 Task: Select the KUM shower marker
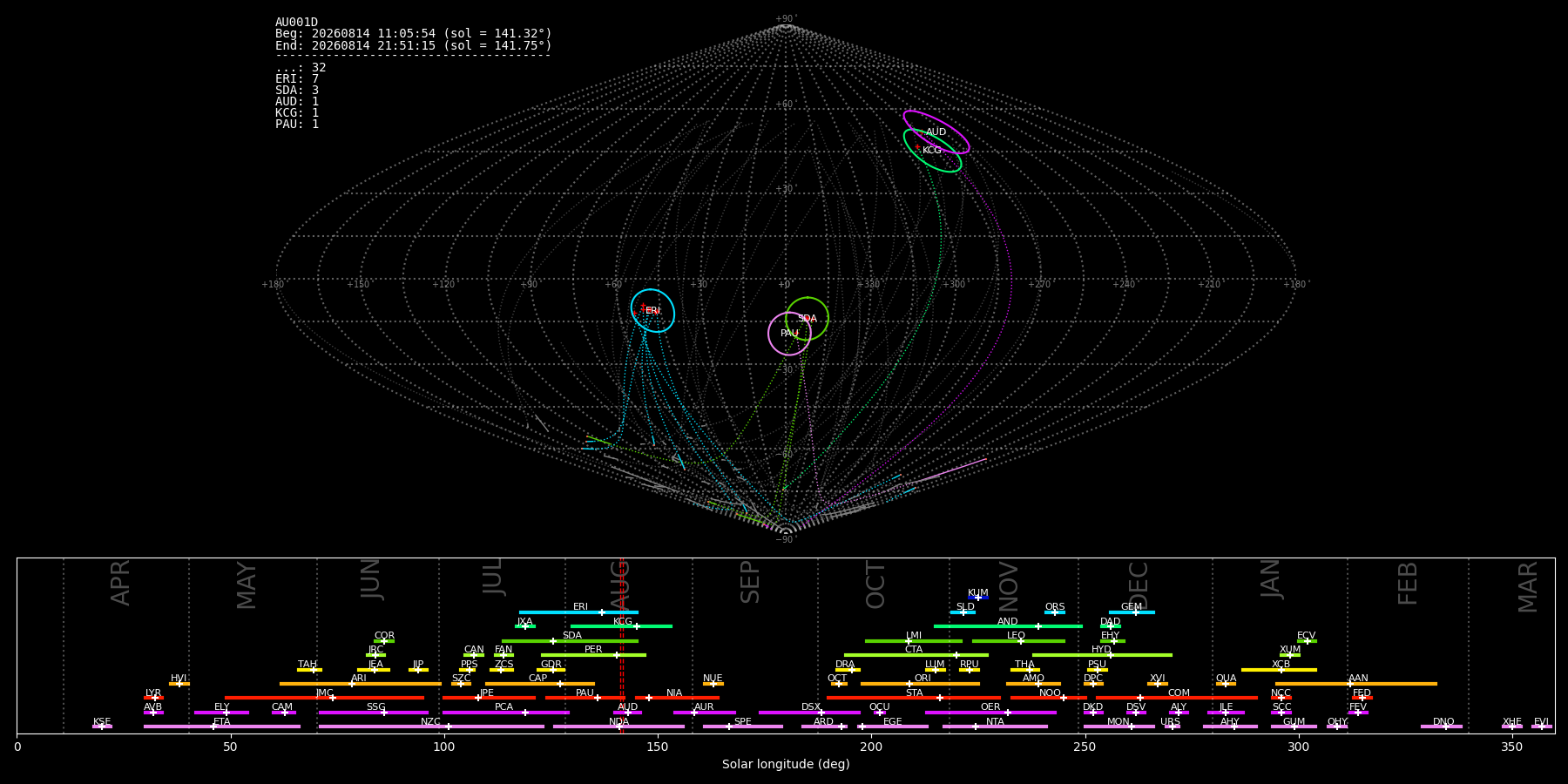point(978,598)
